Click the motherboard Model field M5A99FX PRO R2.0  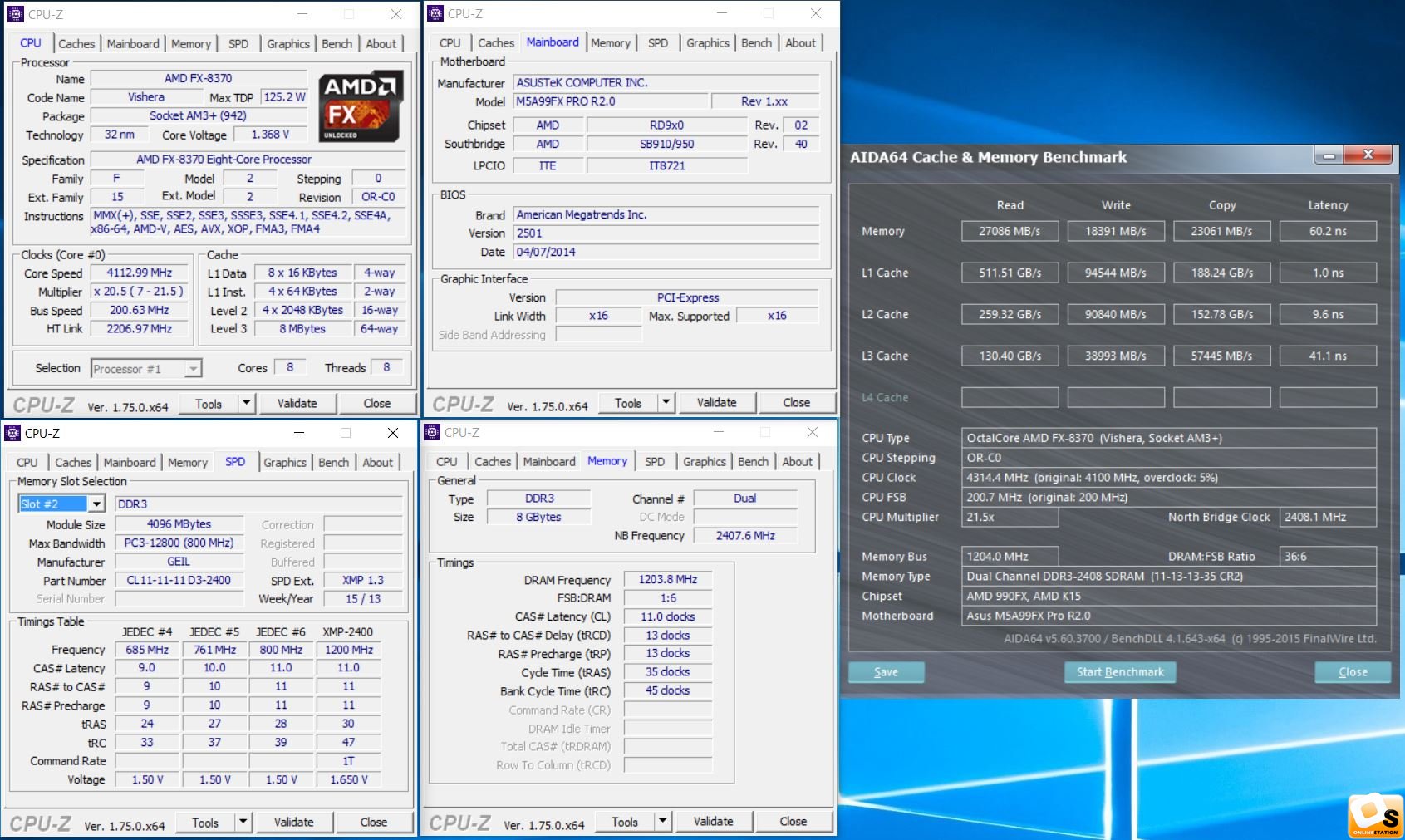pos(611,101)
